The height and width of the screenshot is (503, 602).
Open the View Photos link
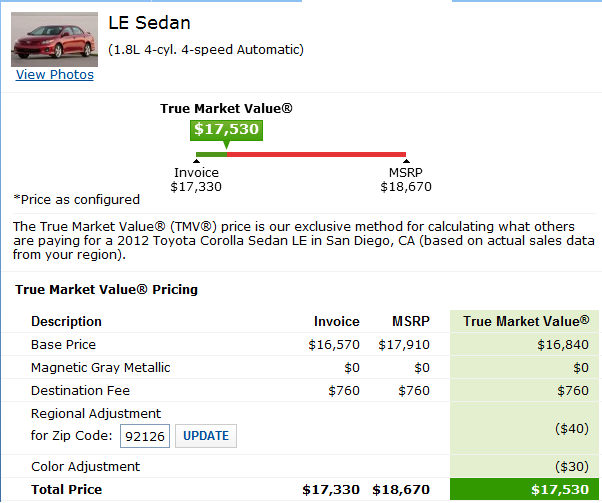[55, 75]
